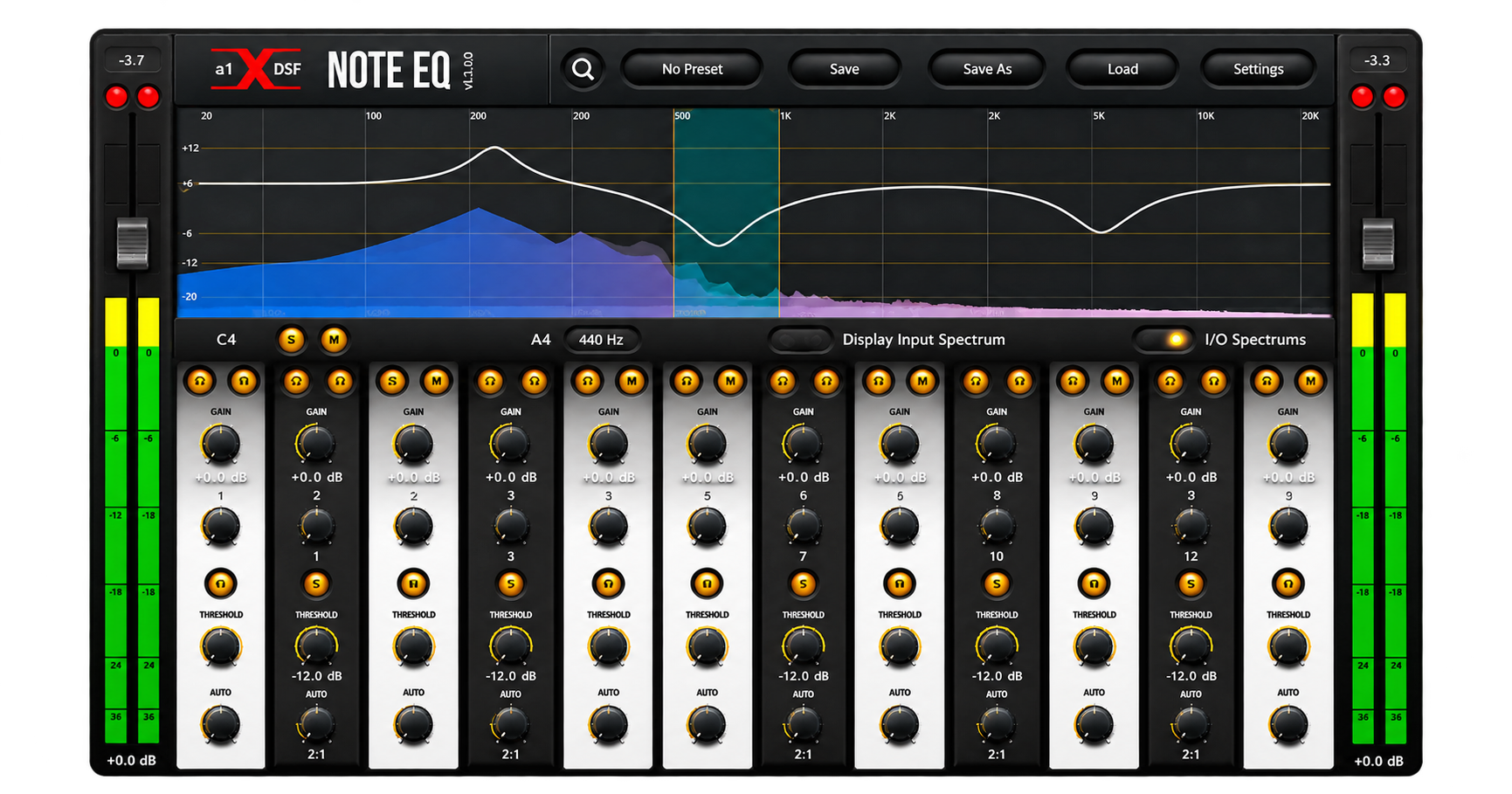This screenshot has height=794, width=1512.
Task: Click the Threshold knob on second strip
Action: click(x=316, y=646)
